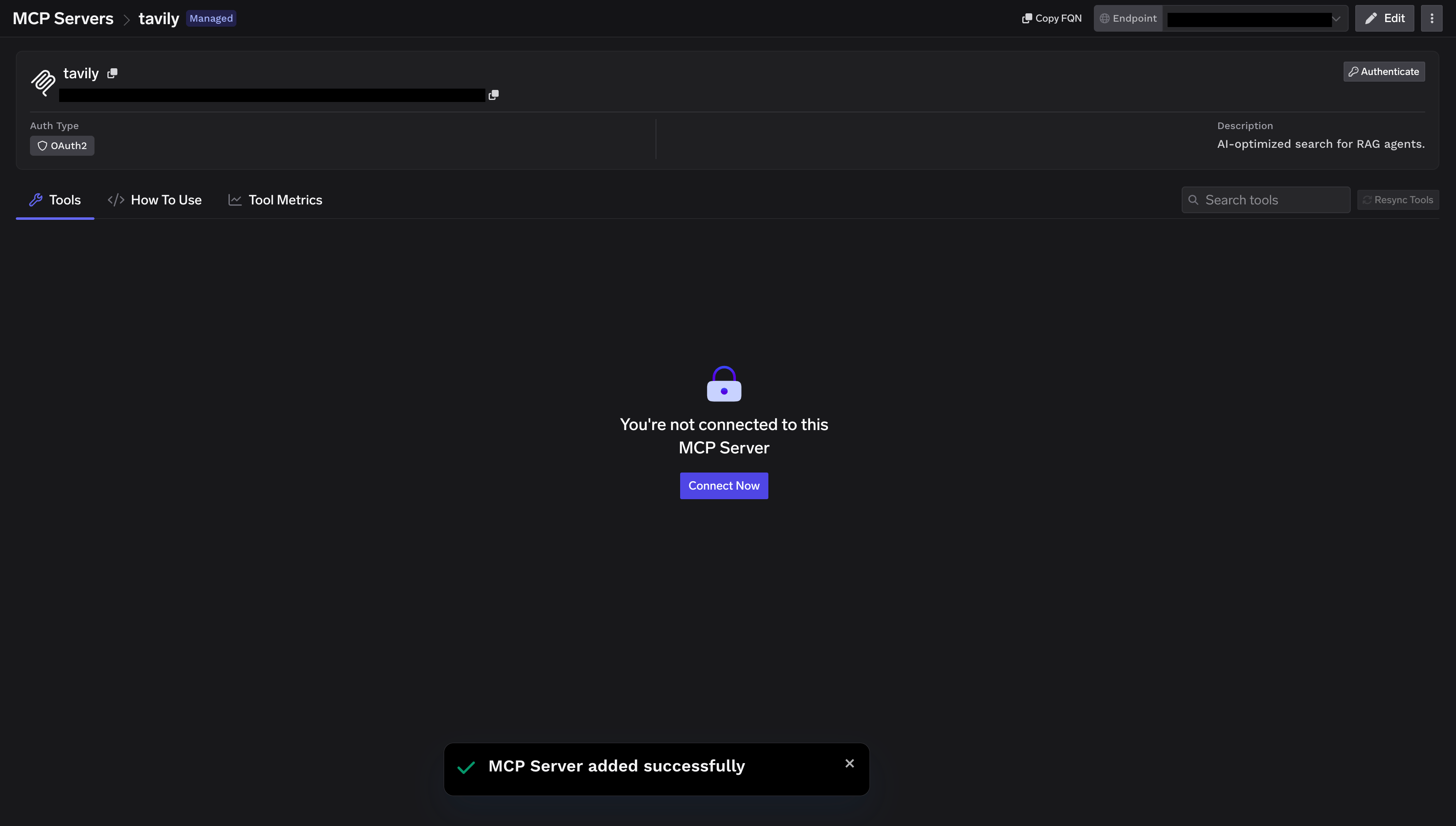Image resolution: width=1456 pixels, height=826 pixels.
Task: Click Copy FQN button
Action: 1051,18
